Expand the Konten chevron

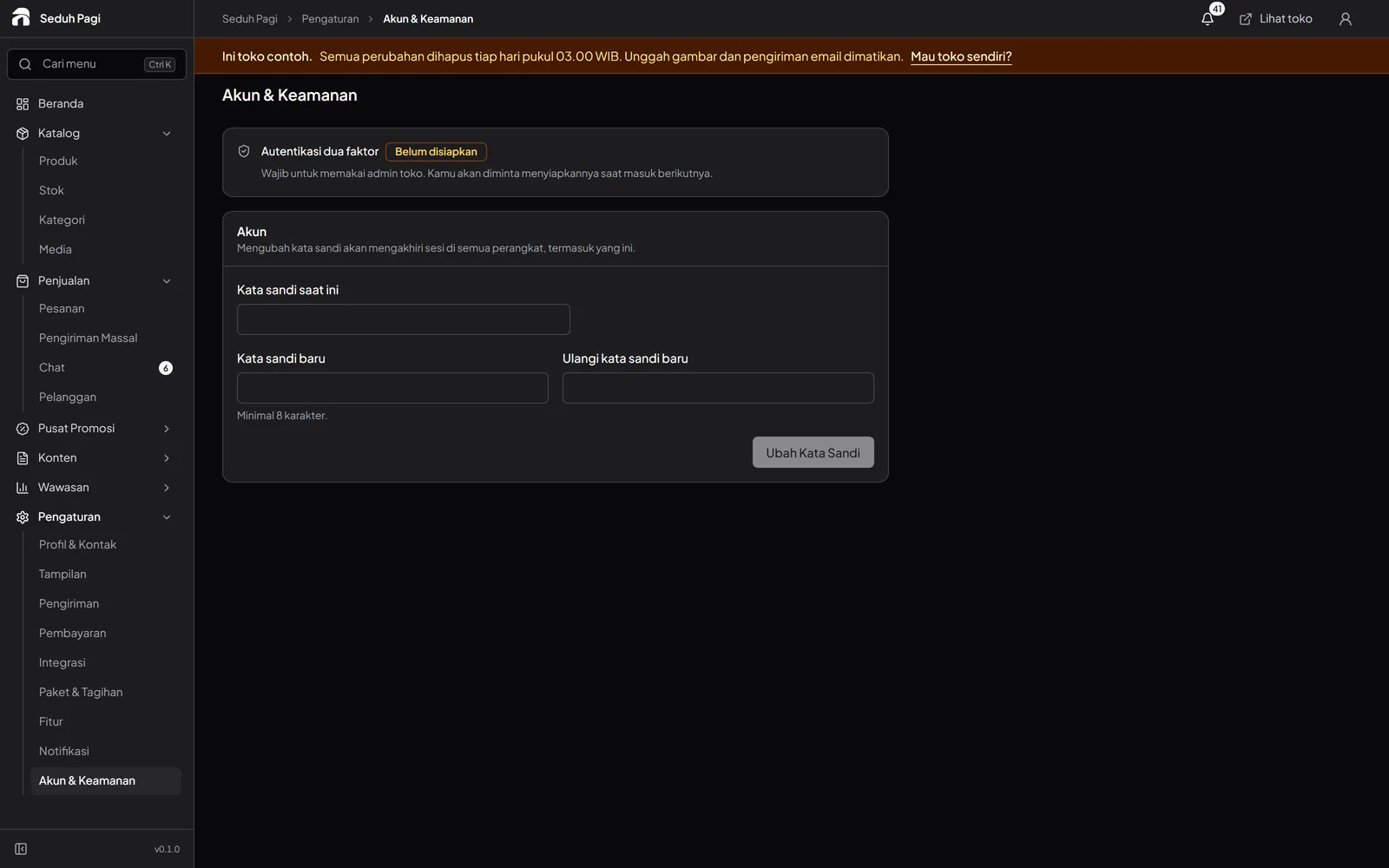[x=167, y=458]
